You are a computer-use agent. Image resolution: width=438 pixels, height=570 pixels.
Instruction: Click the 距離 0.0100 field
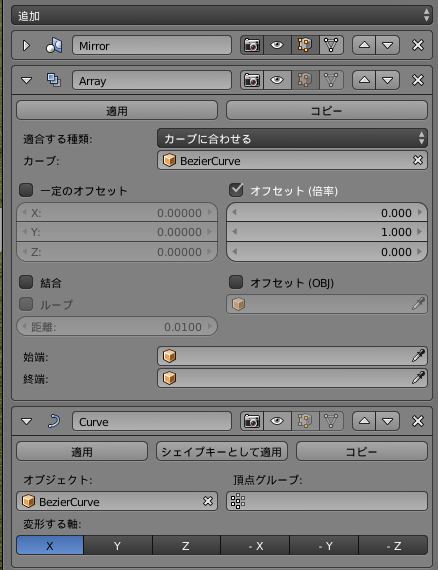(117, 326)
